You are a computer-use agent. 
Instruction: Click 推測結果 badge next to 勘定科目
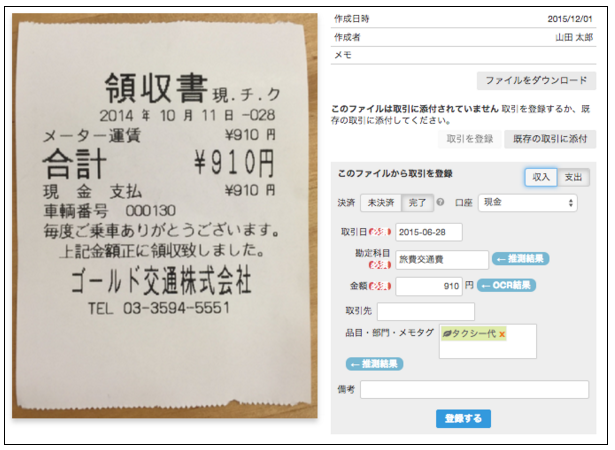tap(520, 259)
